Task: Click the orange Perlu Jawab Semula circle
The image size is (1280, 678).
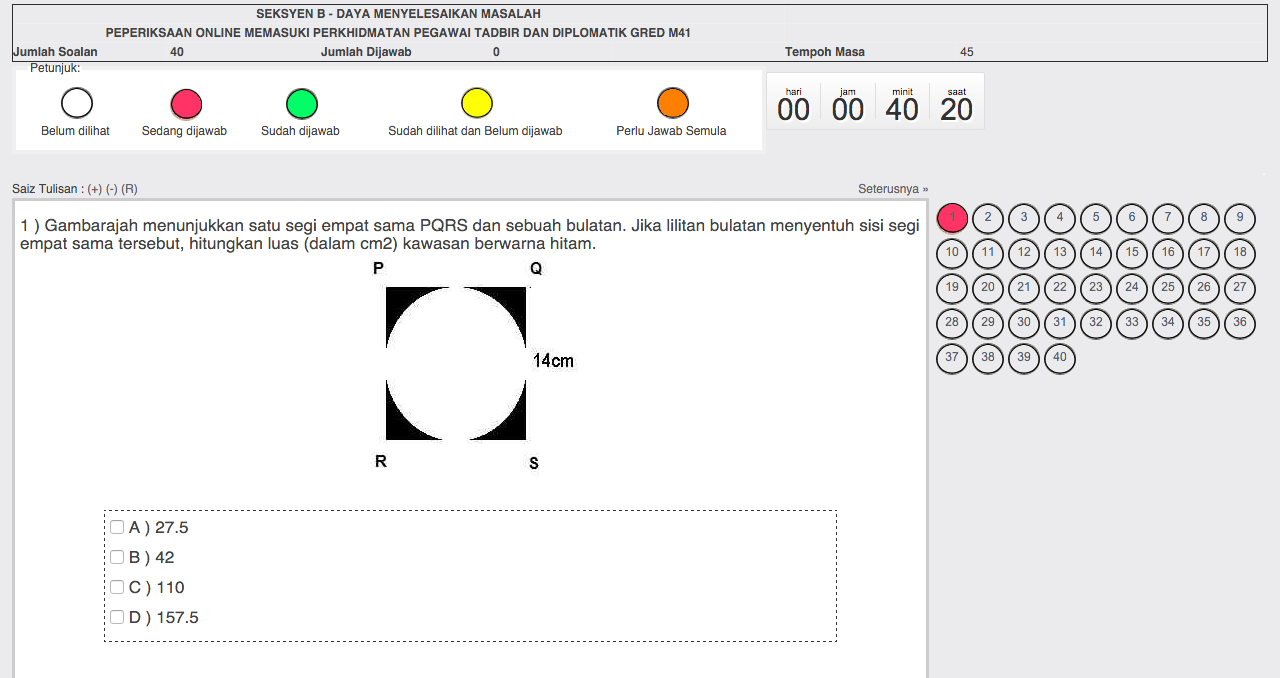Action: coord(672,101)
